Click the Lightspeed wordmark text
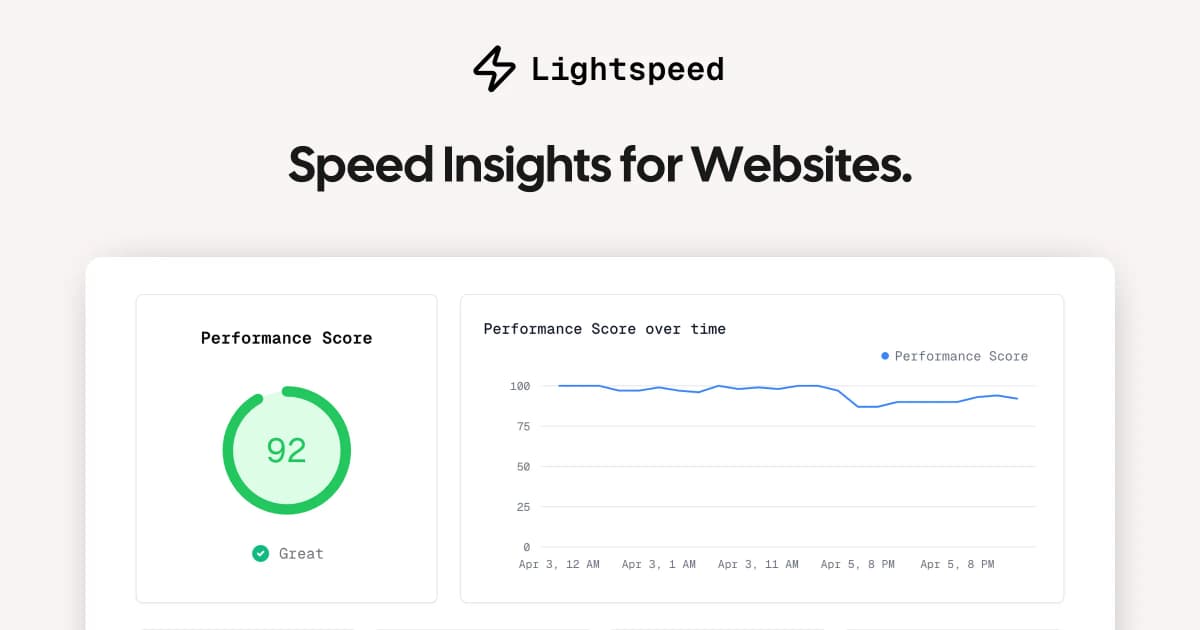 click(627, 69)
